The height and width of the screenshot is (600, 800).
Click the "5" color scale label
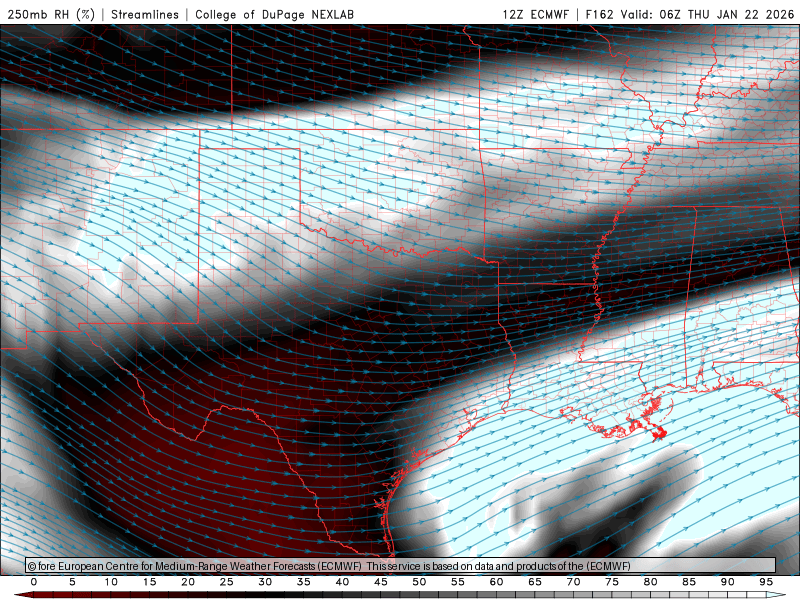coord(72,582)
